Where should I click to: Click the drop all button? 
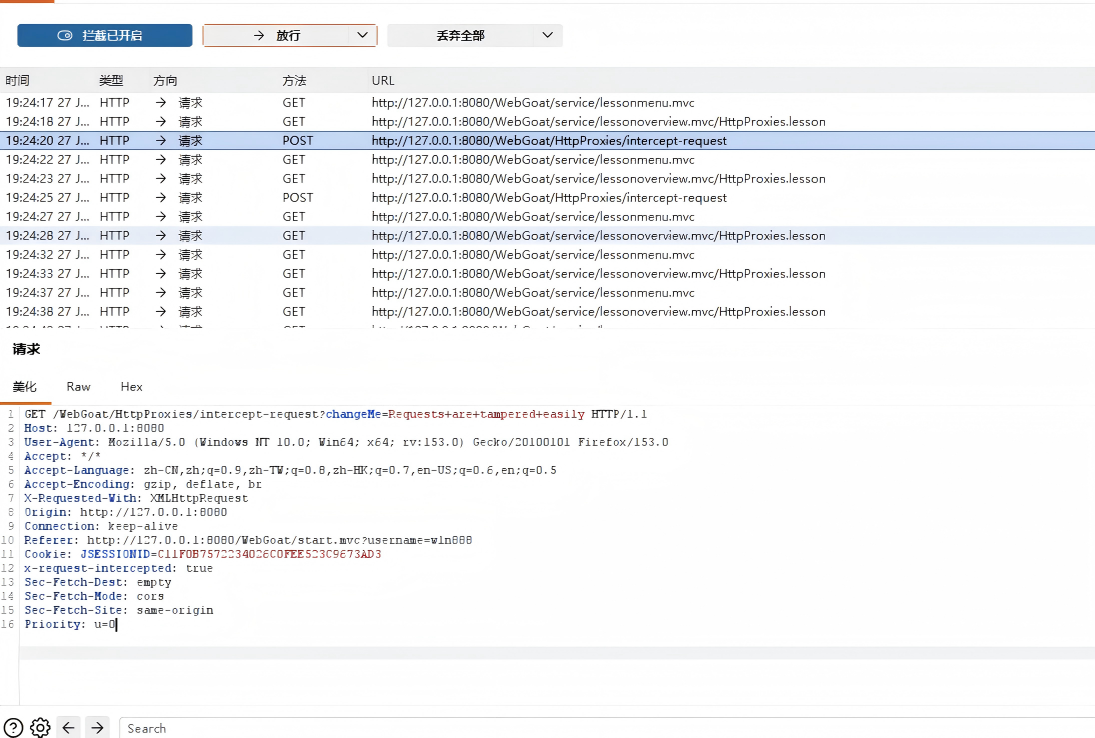(x=460, y=36)
